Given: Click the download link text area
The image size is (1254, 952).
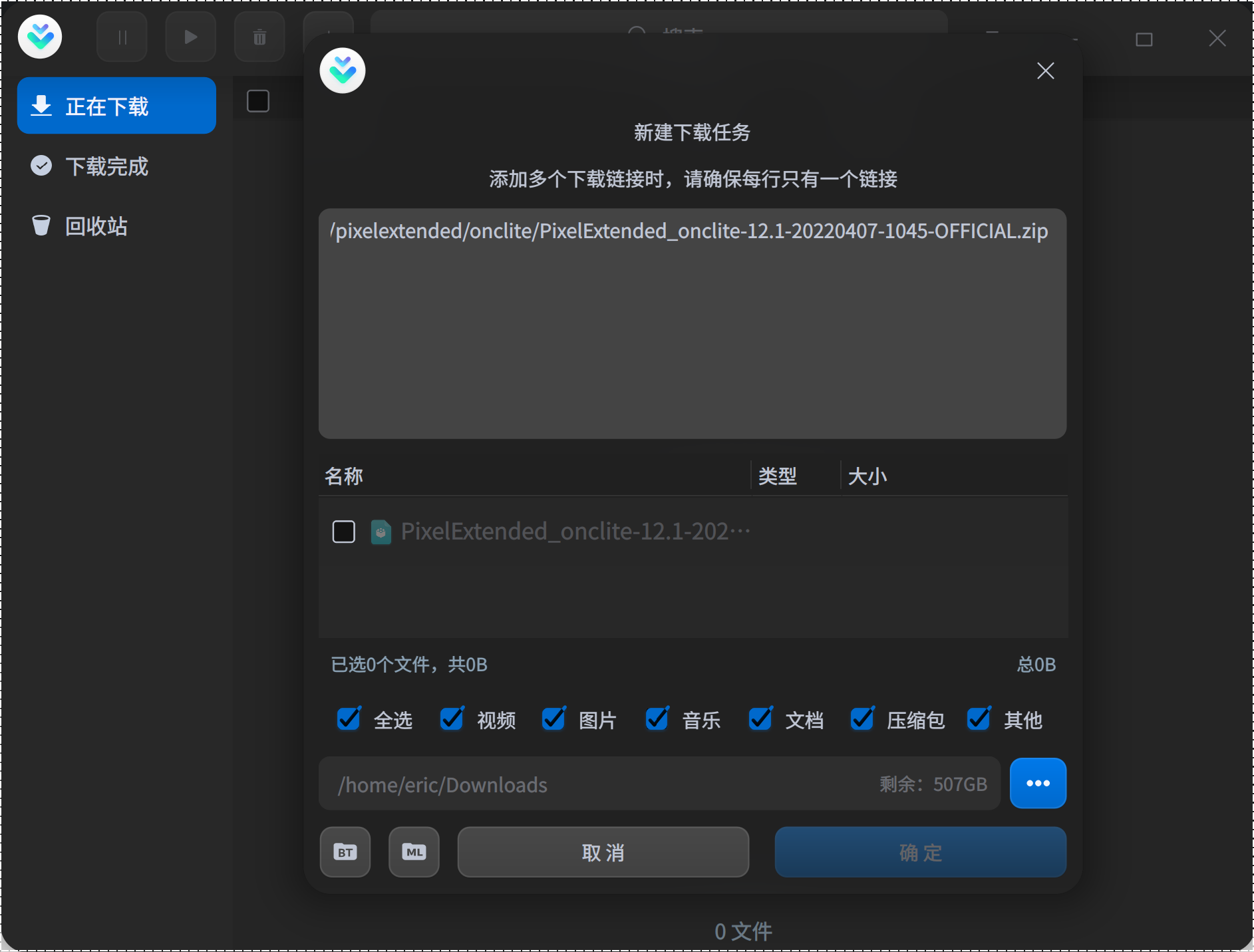Looking at the screenshot, I should pos(692,324).
